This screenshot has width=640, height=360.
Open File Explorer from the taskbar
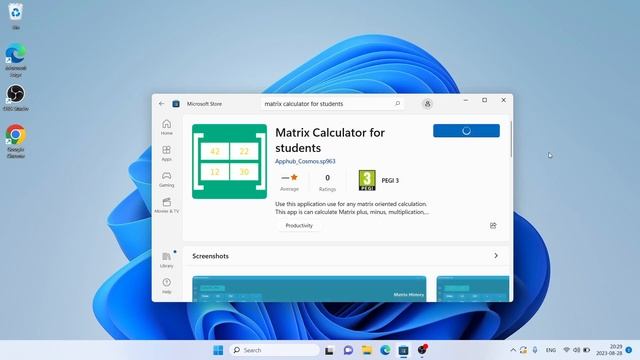coord(367,350)
